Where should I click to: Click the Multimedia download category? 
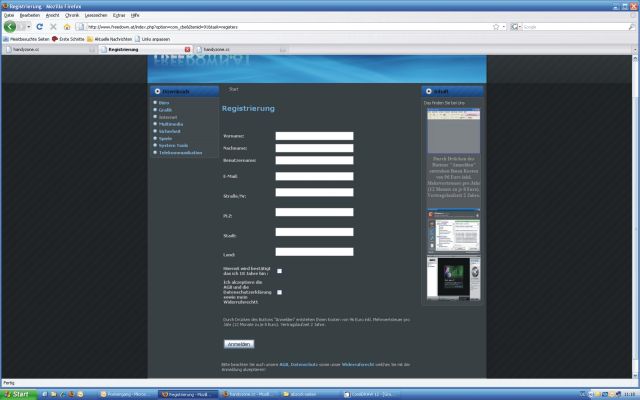click(171, 124)
